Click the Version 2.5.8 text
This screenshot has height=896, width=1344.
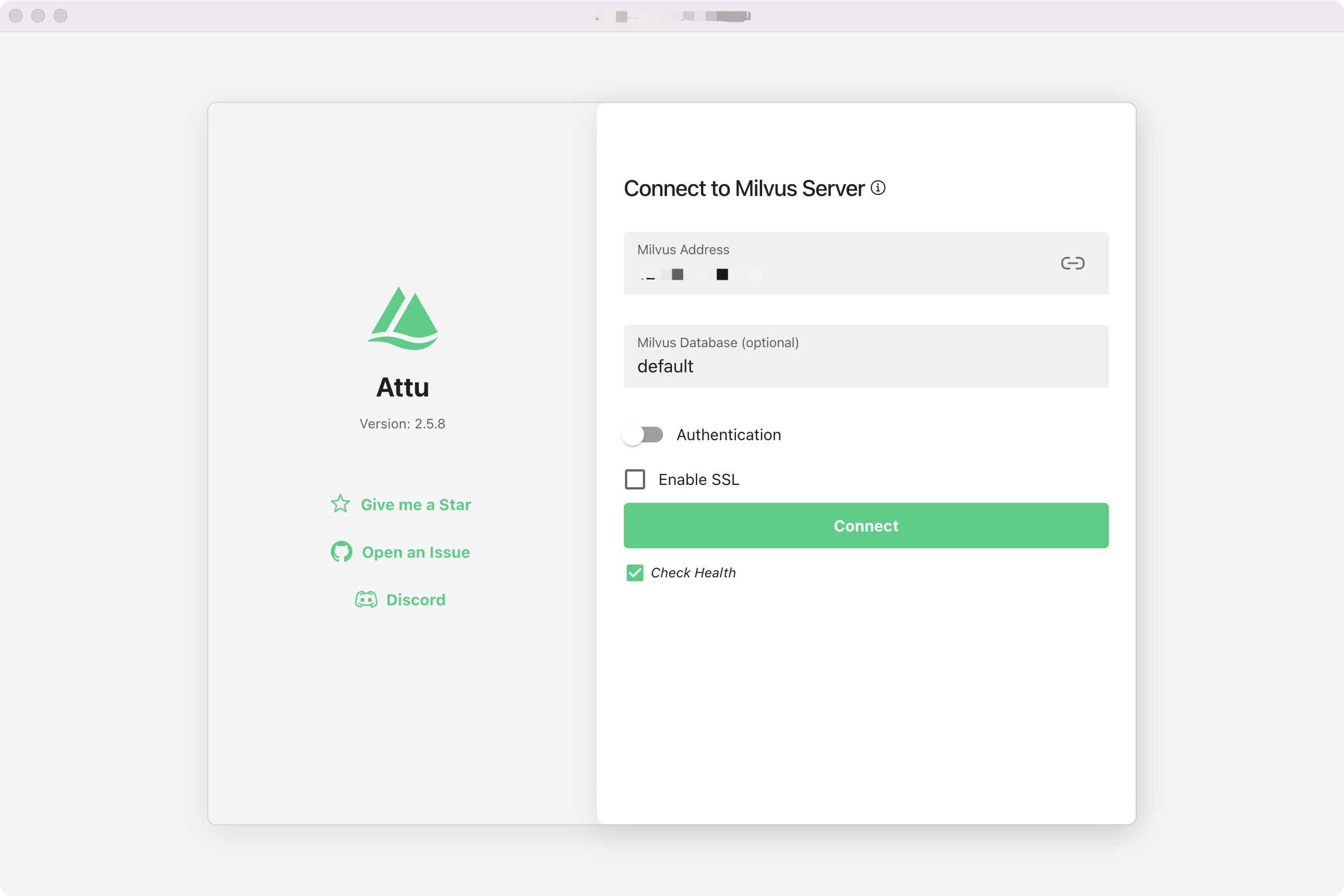[402, 424]
